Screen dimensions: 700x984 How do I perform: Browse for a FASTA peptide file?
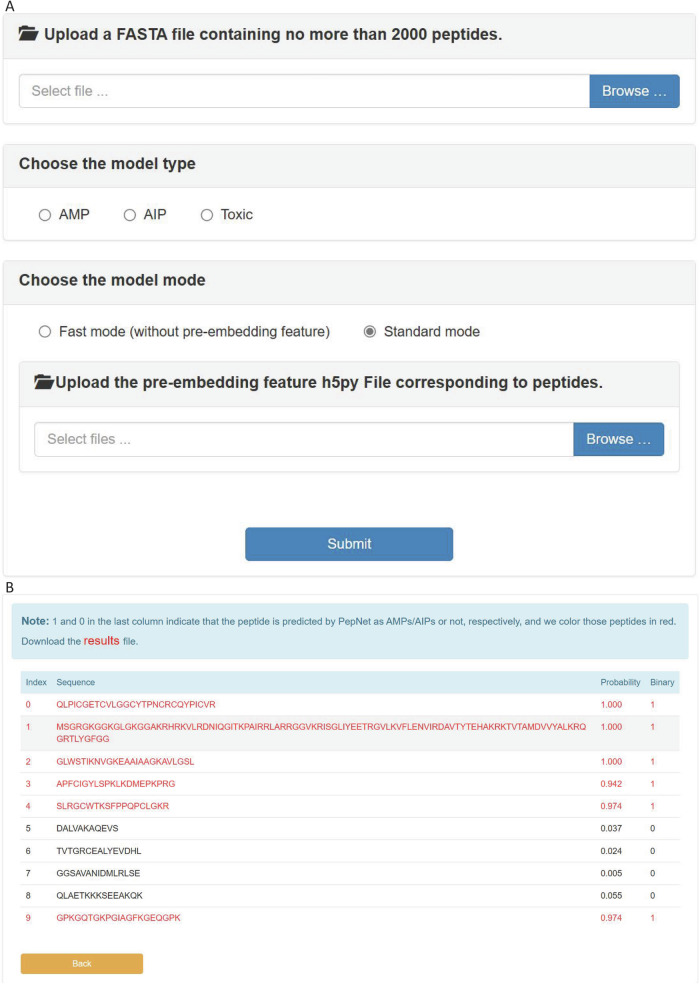634,91
